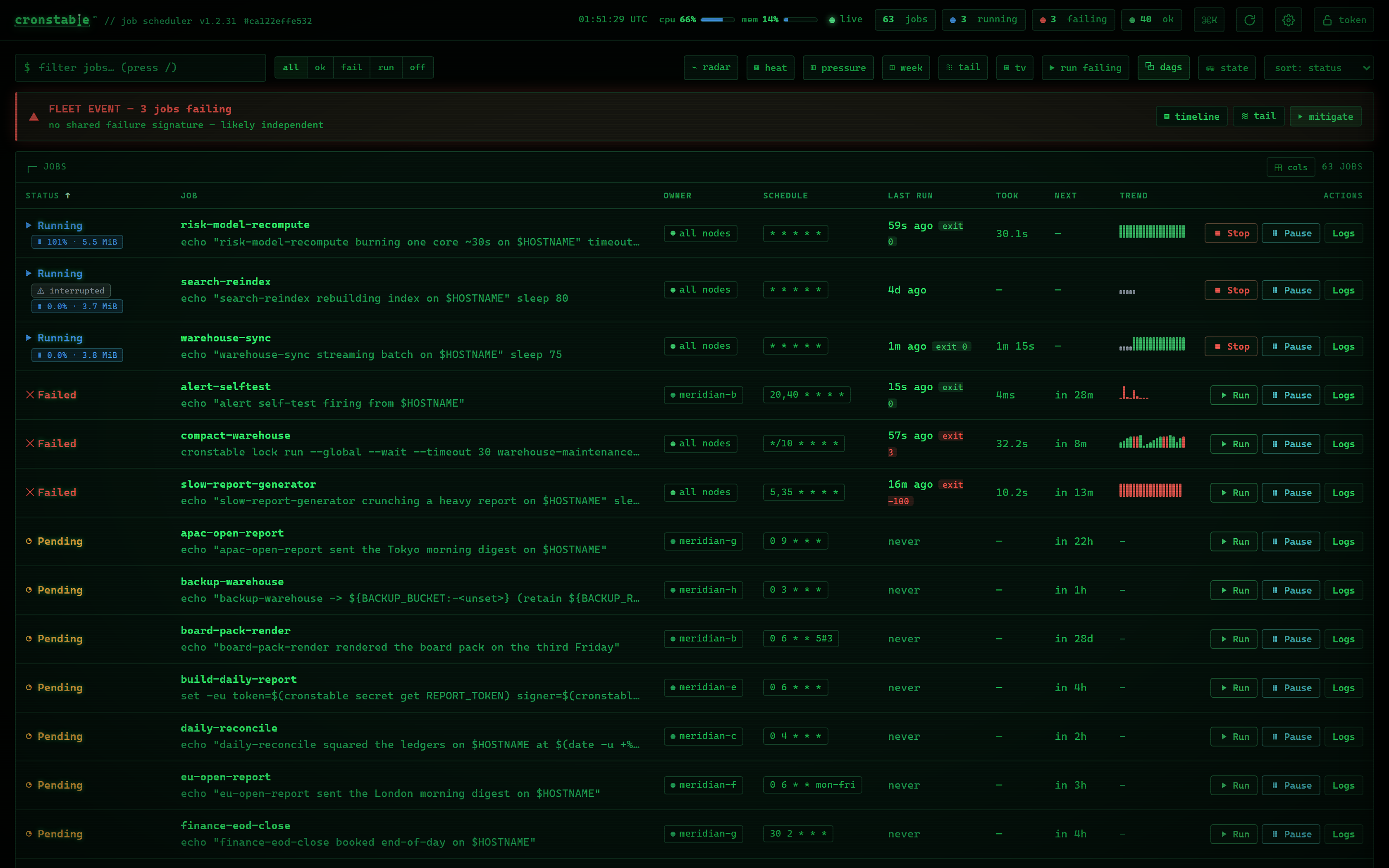The height and width of the screenshot is (868, 1389).
Task: Run the backup-warehouse job
Action: (x=1234, y=591)
